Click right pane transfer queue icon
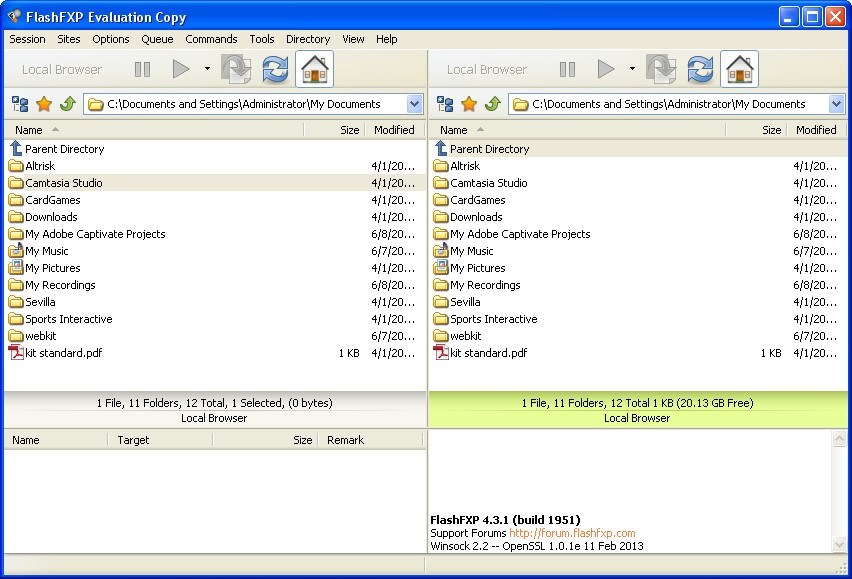Viewport: 852px width, 579px height. [x=660, y=69]
